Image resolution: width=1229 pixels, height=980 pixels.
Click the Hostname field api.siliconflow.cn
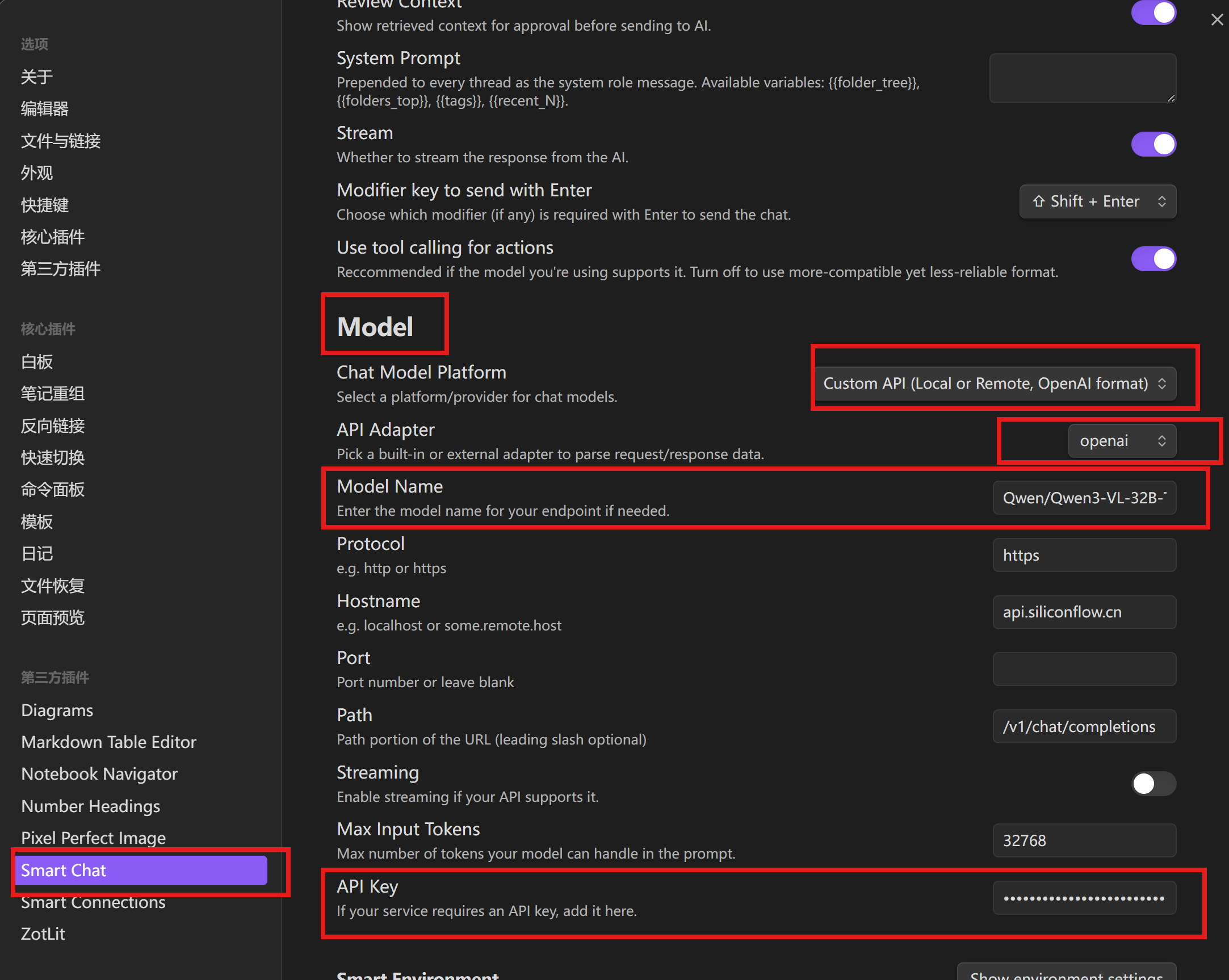click(x=1084, y=612)
